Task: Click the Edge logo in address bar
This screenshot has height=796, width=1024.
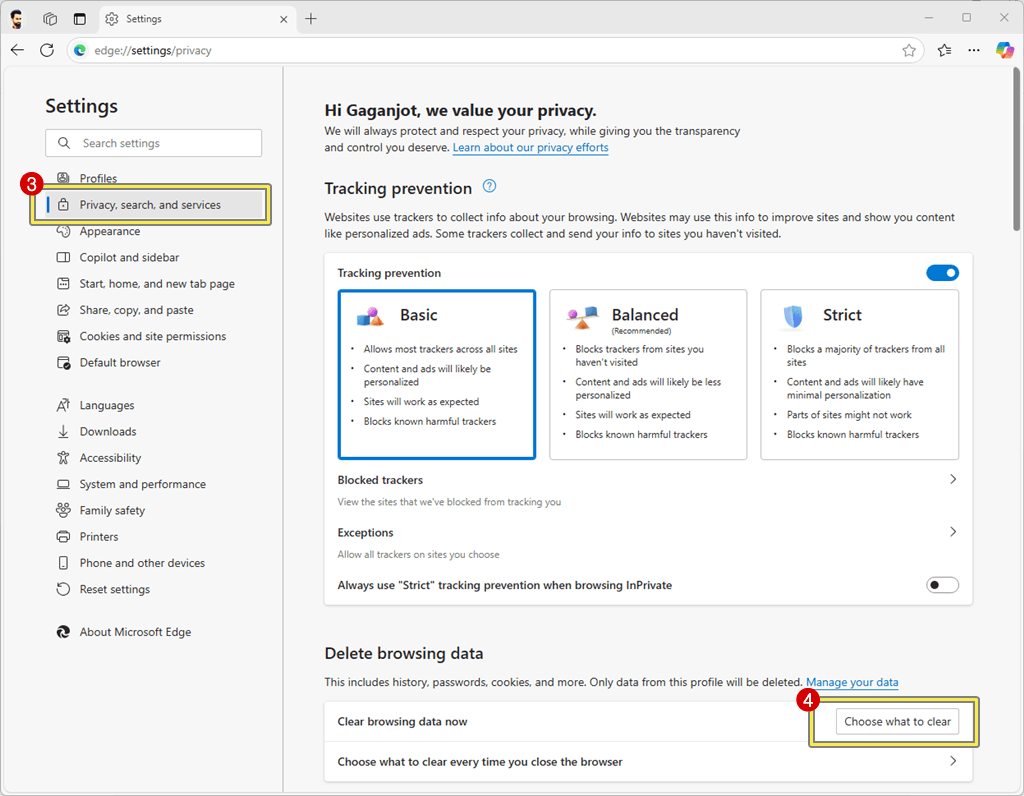Action: (80, 50)
